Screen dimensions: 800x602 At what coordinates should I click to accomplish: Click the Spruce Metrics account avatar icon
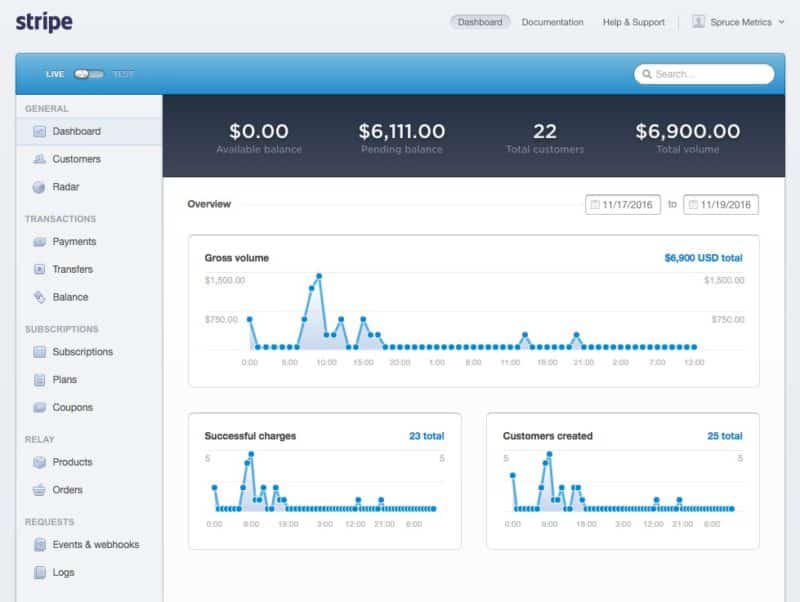click(x=698, y=21)
